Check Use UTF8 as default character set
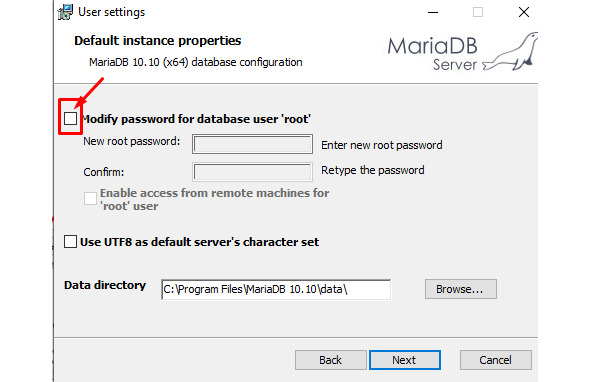 70,241
